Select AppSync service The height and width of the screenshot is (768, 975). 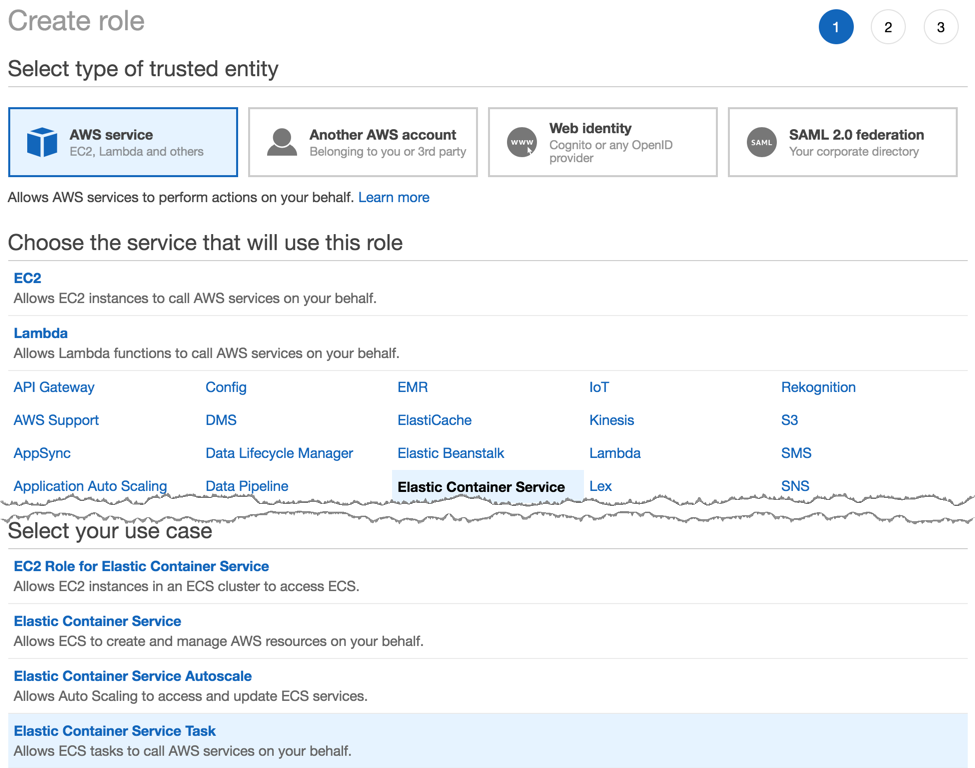(x=42, y=453)
